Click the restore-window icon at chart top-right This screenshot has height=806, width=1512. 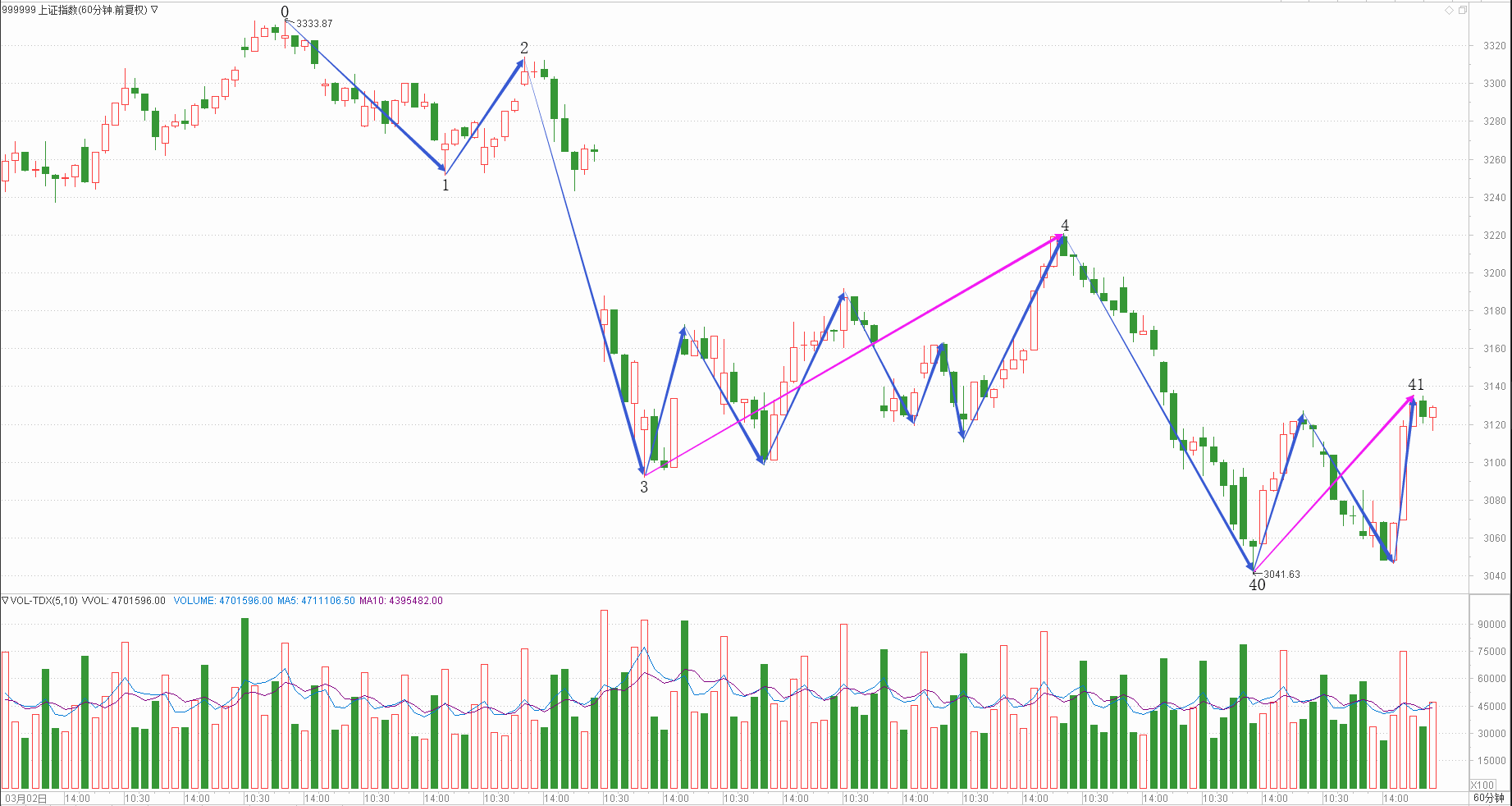(1462, 10)
